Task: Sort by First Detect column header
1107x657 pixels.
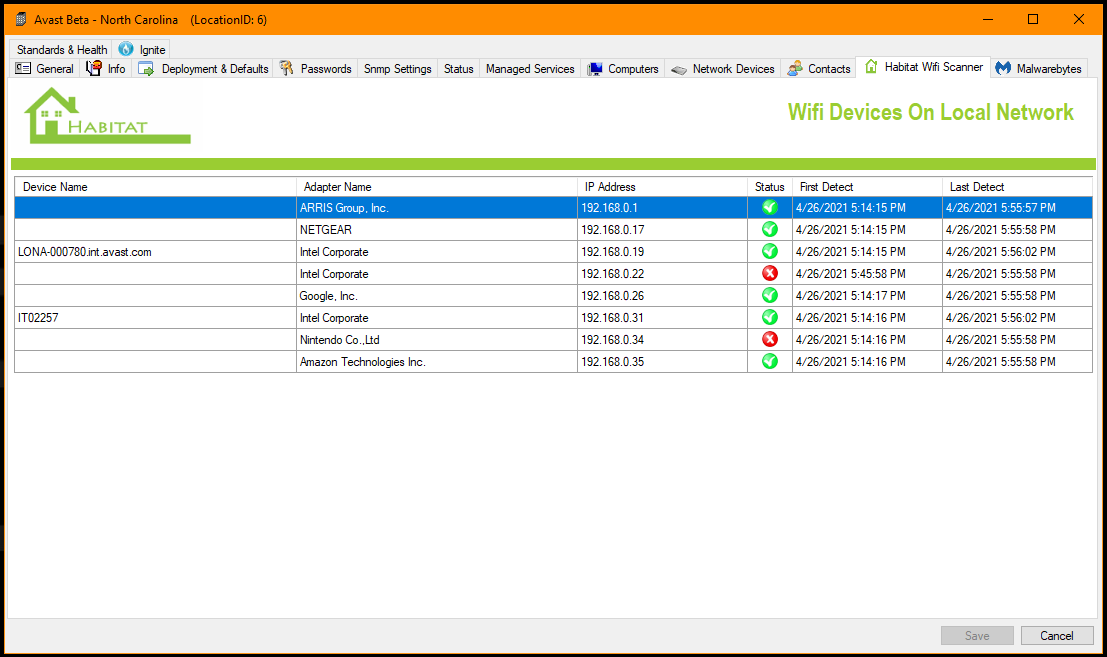Action: (x=867, y=187)
